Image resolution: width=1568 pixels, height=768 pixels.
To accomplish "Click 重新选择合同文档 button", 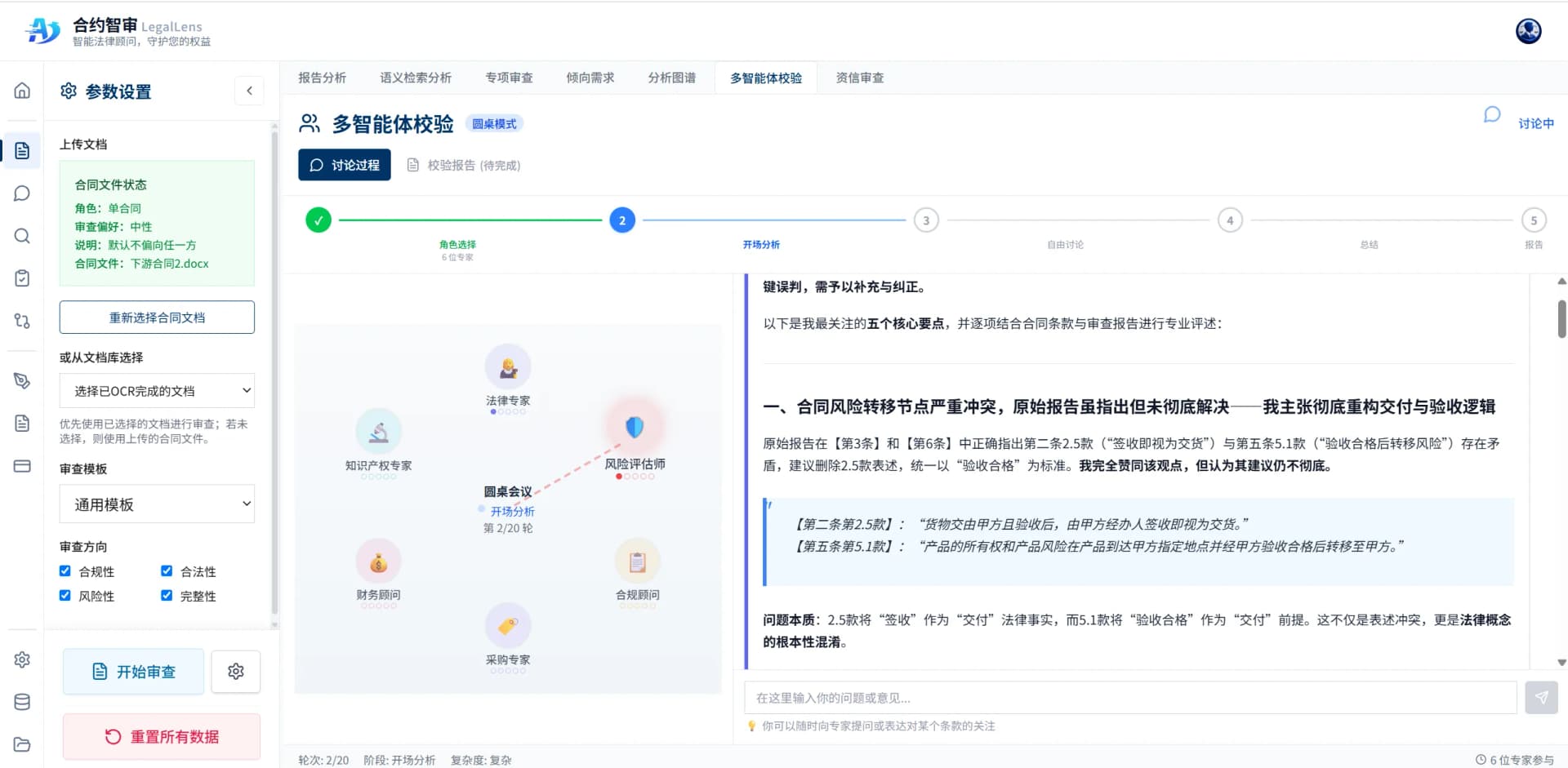I will click(x=157, y=317).
